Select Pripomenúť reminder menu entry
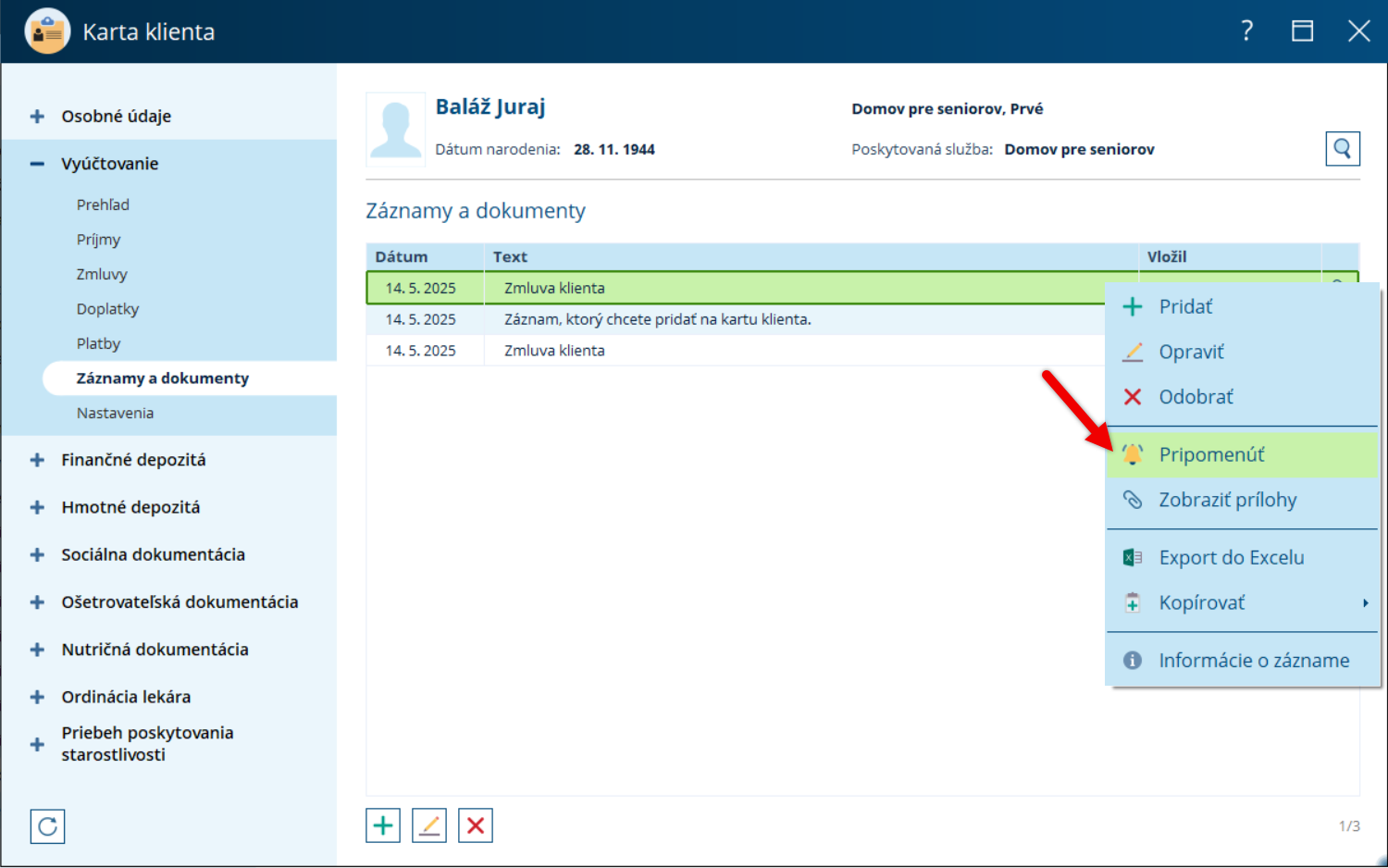 point(1243,454)
